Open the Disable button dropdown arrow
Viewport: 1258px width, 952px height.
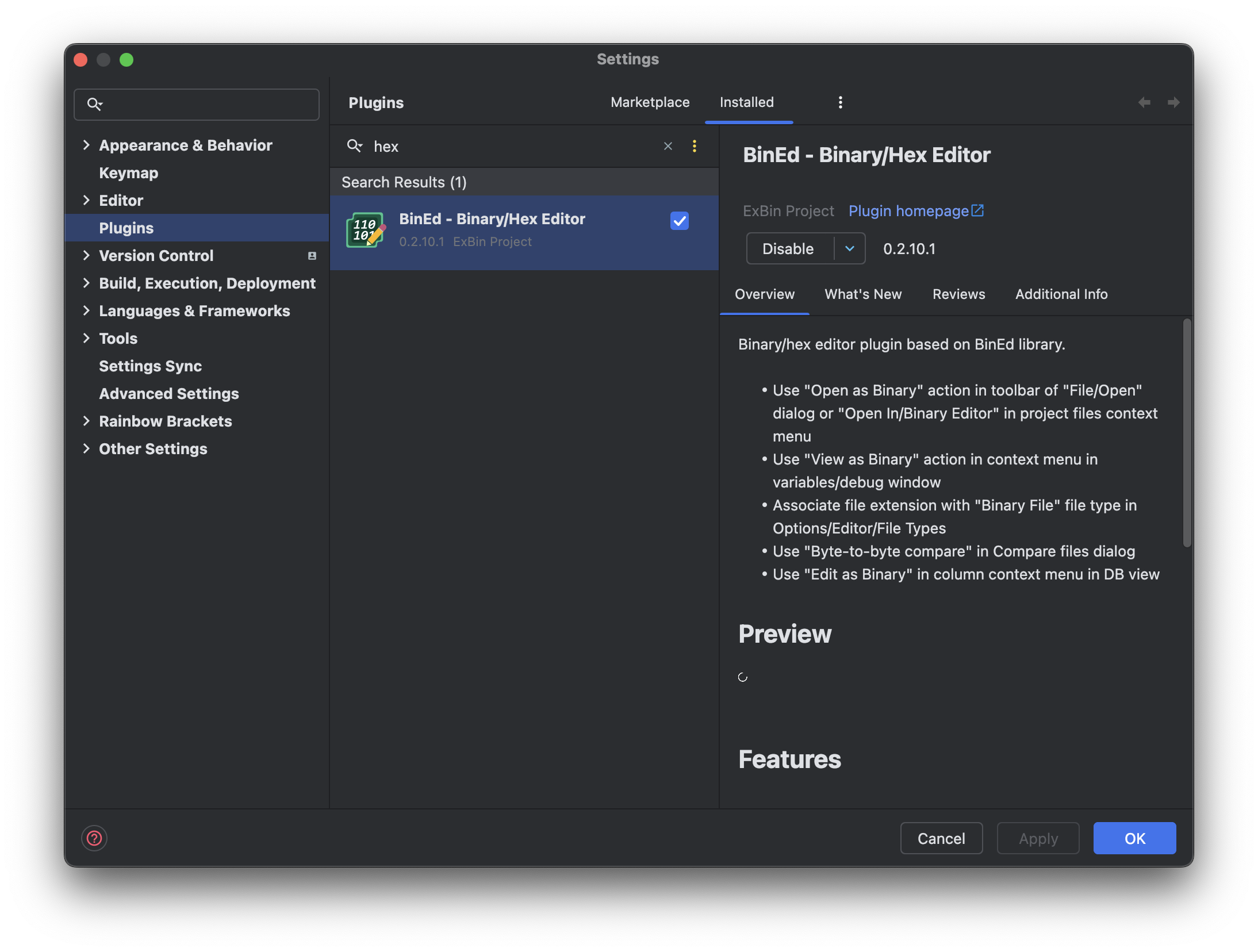click(850, 248)
